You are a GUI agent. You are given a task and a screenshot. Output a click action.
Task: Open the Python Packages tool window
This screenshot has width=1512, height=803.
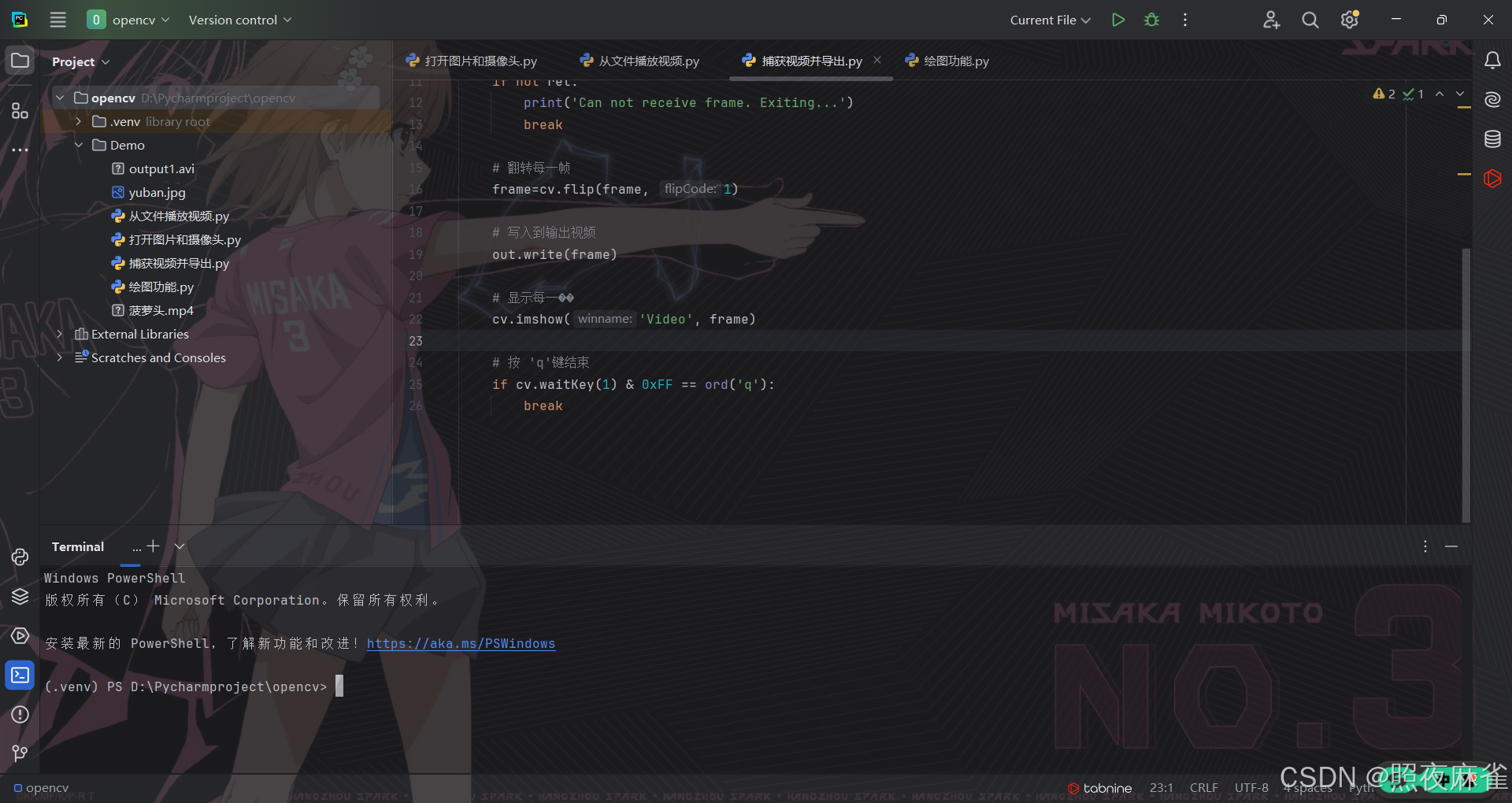coord(20,596)
